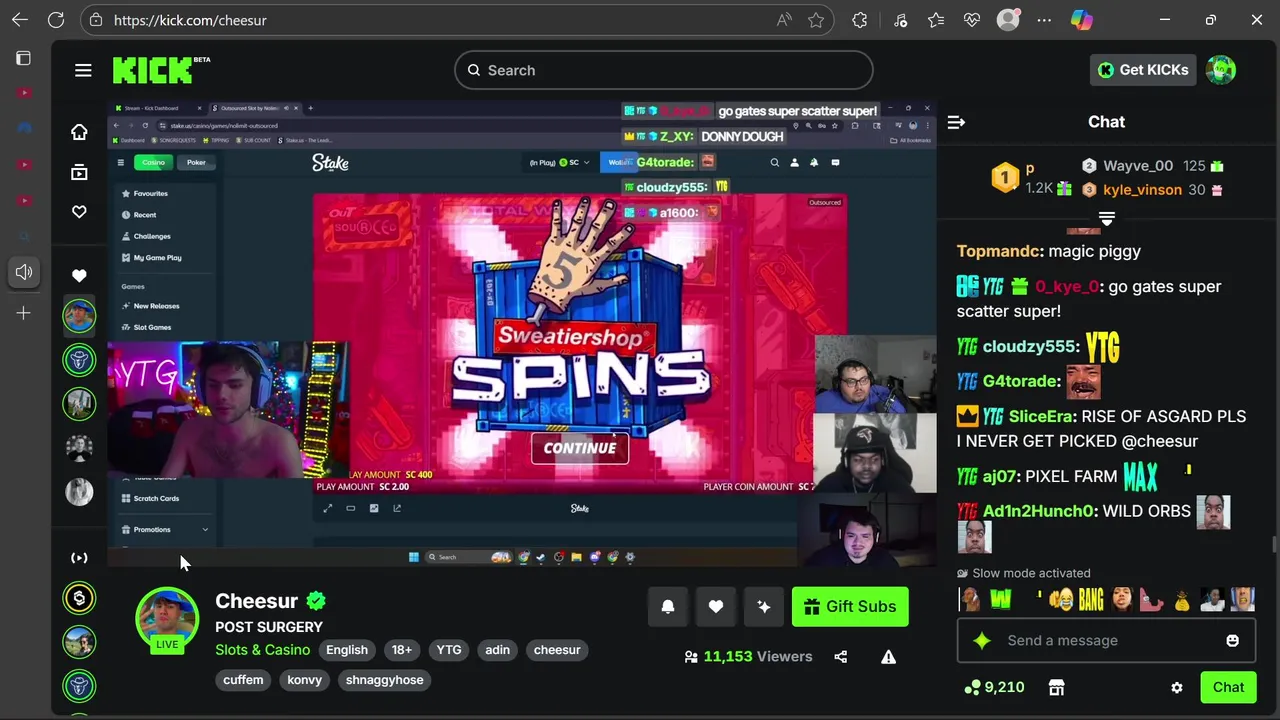Select the adin tag

coord(498,650)
